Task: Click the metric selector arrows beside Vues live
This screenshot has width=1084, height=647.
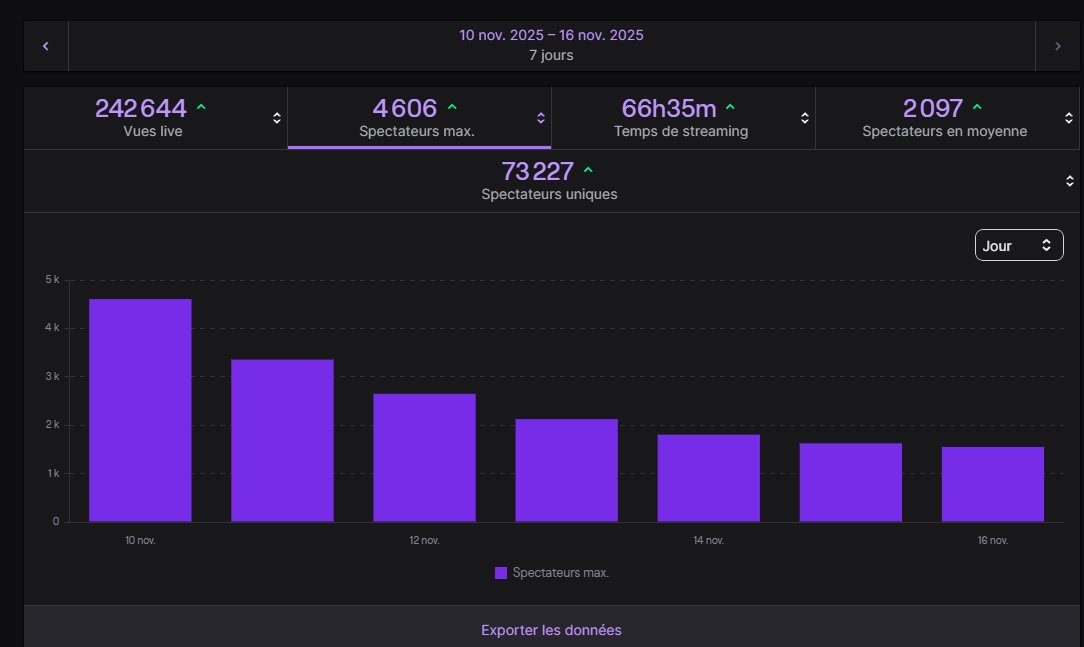Action: coord(276,117)
